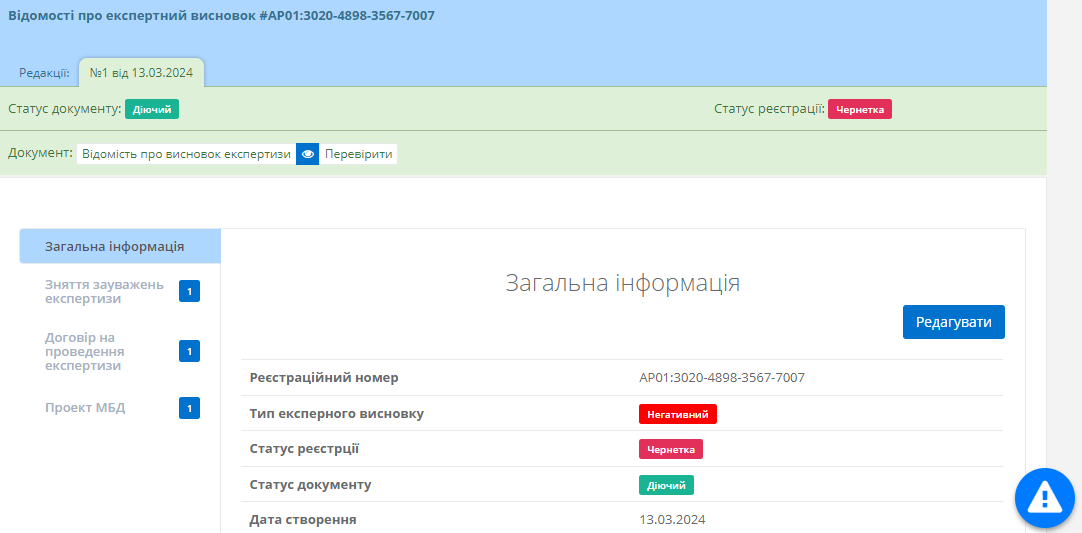The height and width of the screenshot is (533, 1082).
Task: Click the registration number AP01:3020-4898-3567-7007 value
Action: point(721,378)
